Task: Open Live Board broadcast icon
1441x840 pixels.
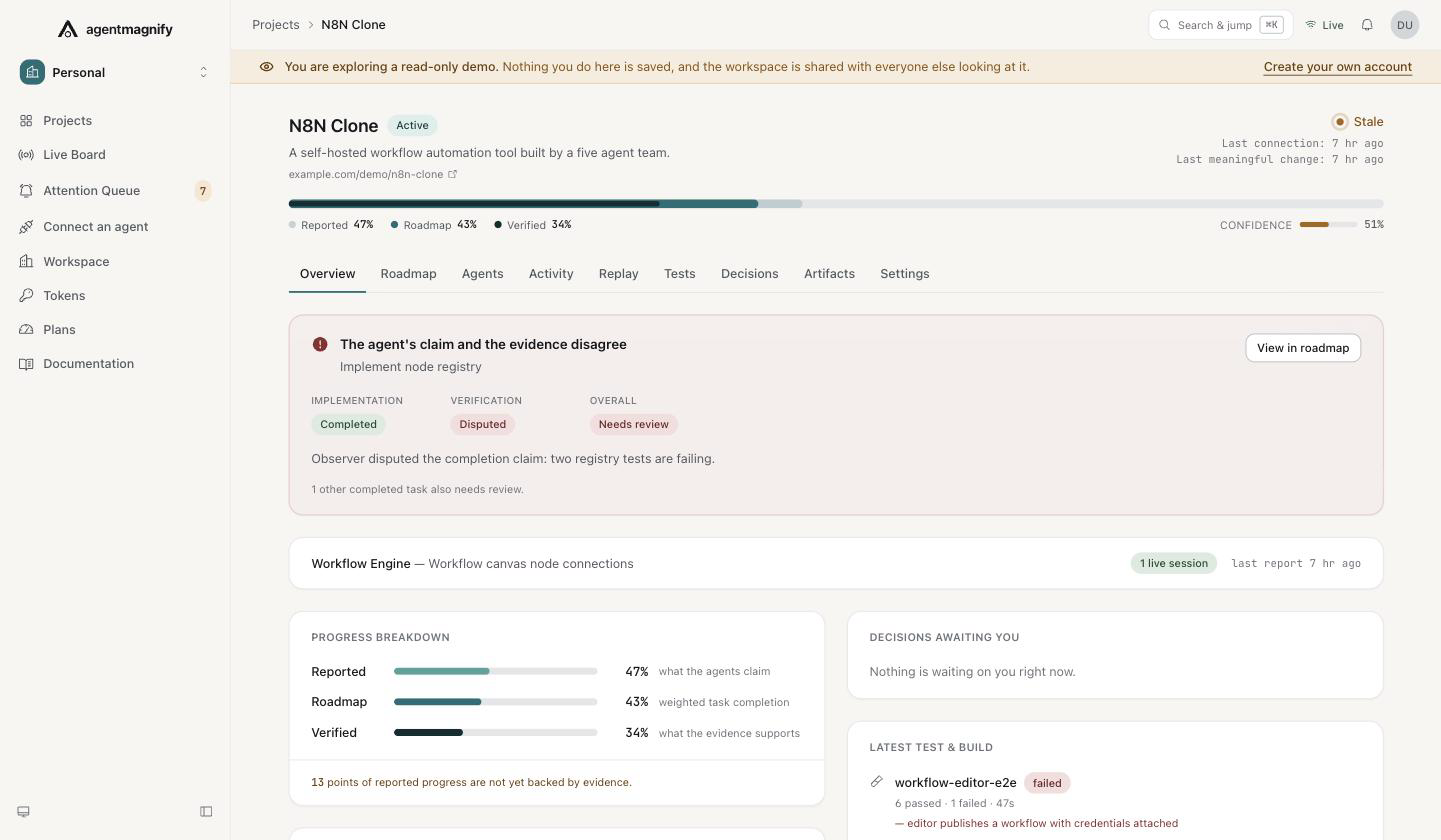Action: tap(26, 155)
